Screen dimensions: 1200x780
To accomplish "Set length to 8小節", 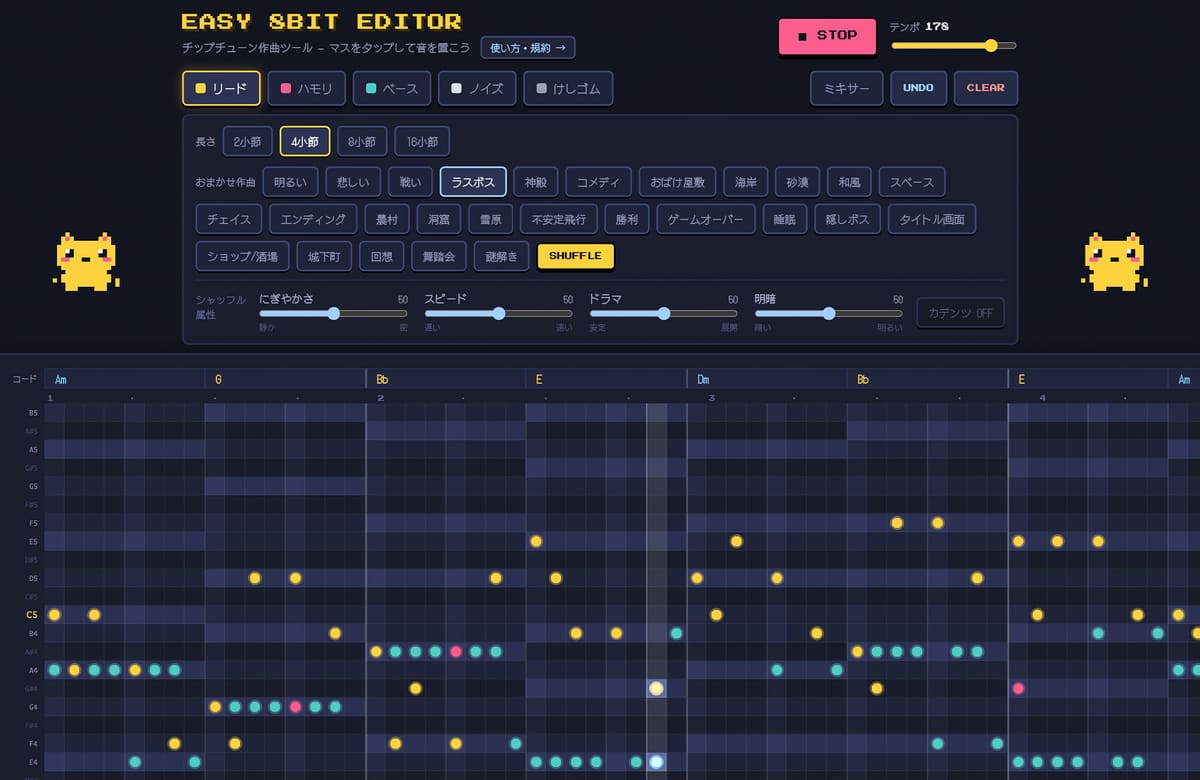I will [x=362, y=142].
